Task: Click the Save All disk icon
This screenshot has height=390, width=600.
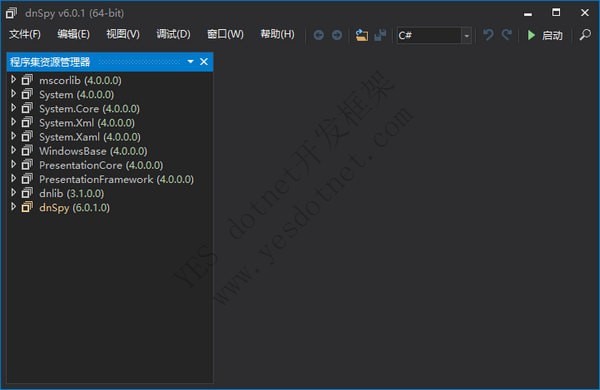Action: [380, 35]
